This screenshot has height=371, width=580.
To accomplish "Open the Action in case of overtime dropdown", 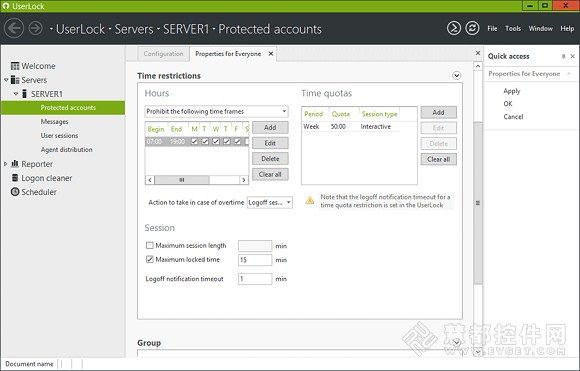I will [x=270, y=202].
